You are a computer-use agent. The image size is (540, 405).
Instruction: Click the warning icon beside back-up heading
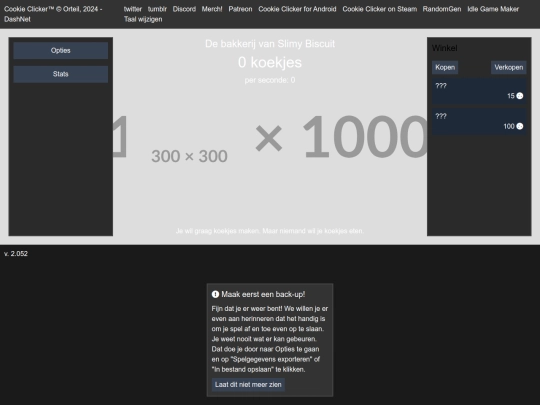click(x=215, y=294)
